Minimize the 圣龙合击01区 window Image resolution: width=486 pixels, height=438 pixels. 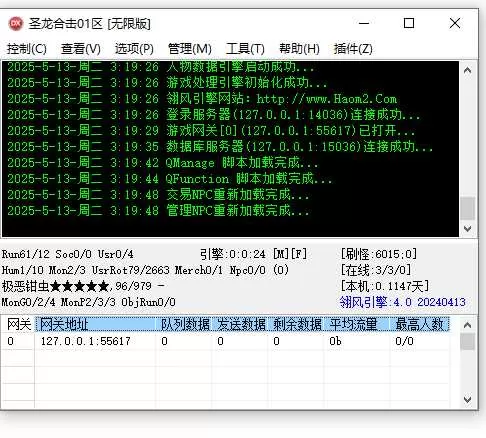point(364,24)
